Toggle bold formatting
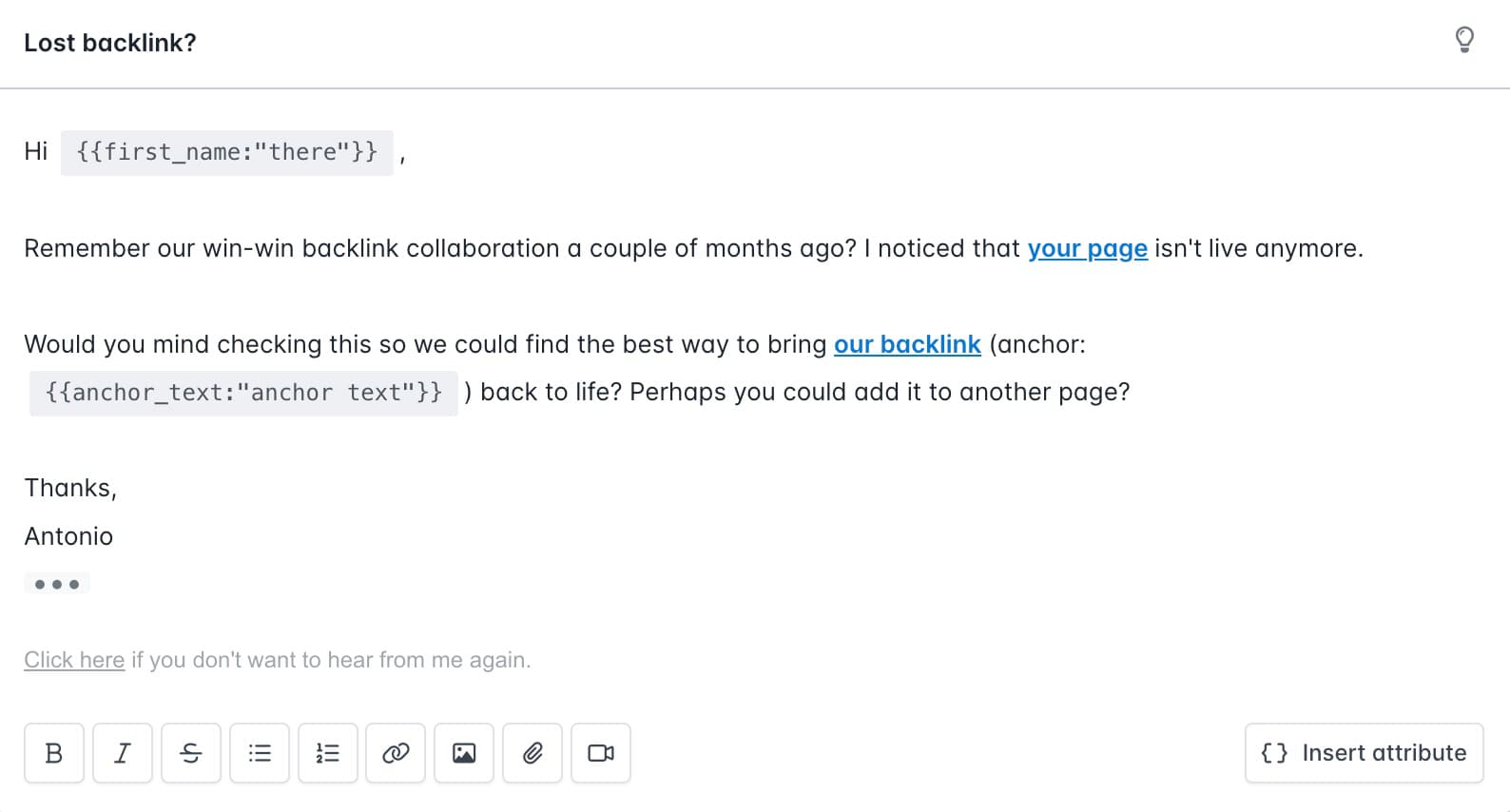The width and height of the screenshot is (1510, 812). [54, 753]
